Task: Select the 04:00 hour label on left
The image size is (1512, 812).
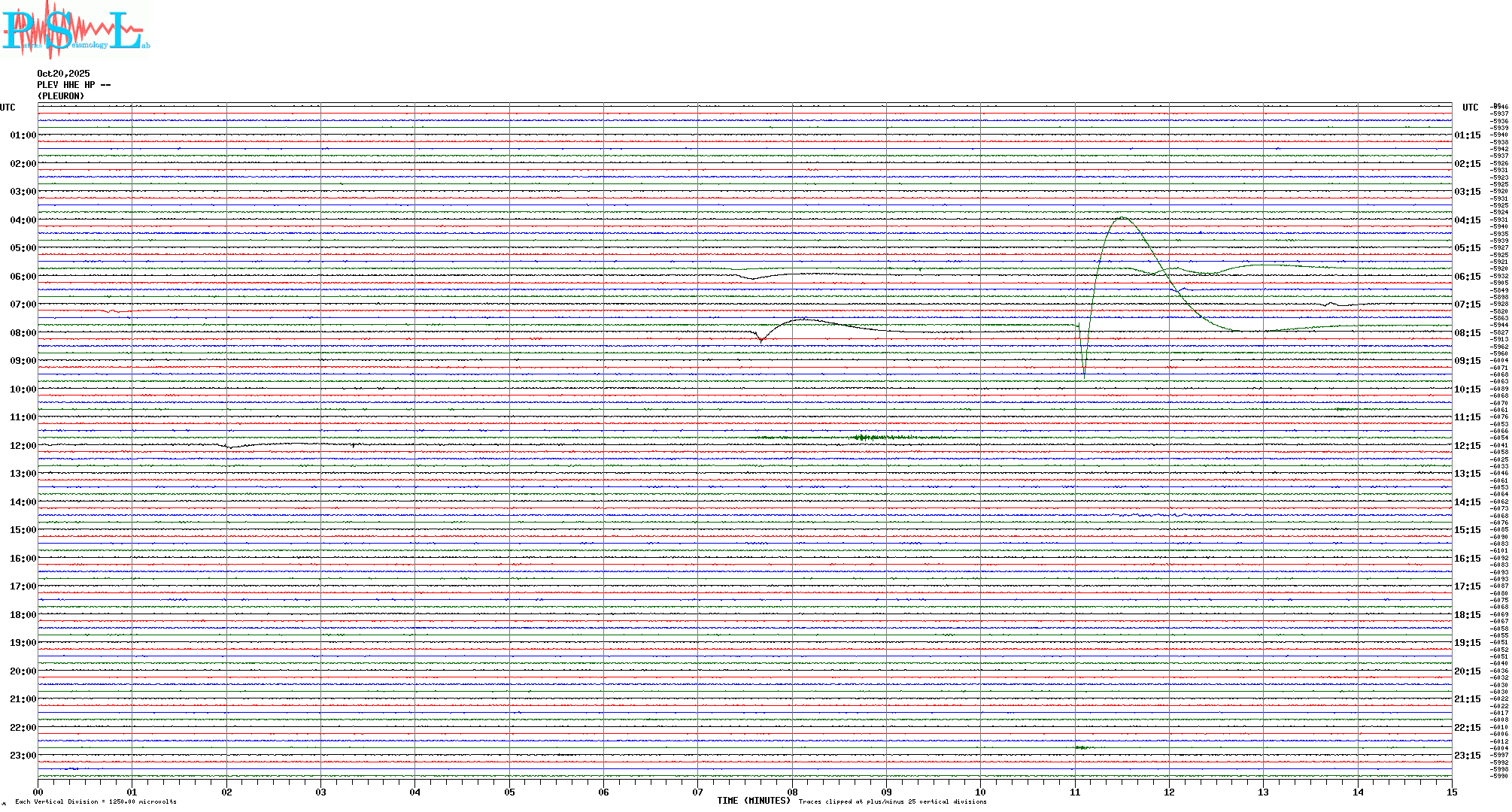Action: pos(23,220)
